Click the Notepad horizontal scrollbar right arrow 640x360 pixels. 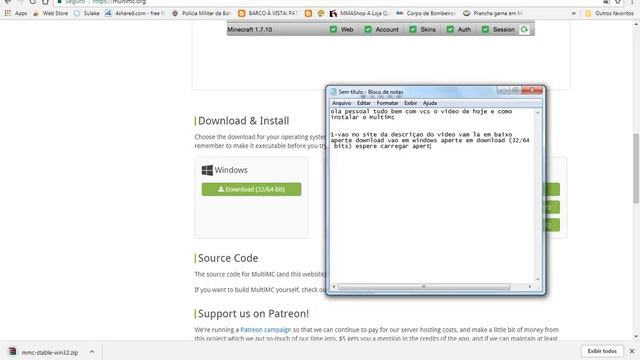530,287
